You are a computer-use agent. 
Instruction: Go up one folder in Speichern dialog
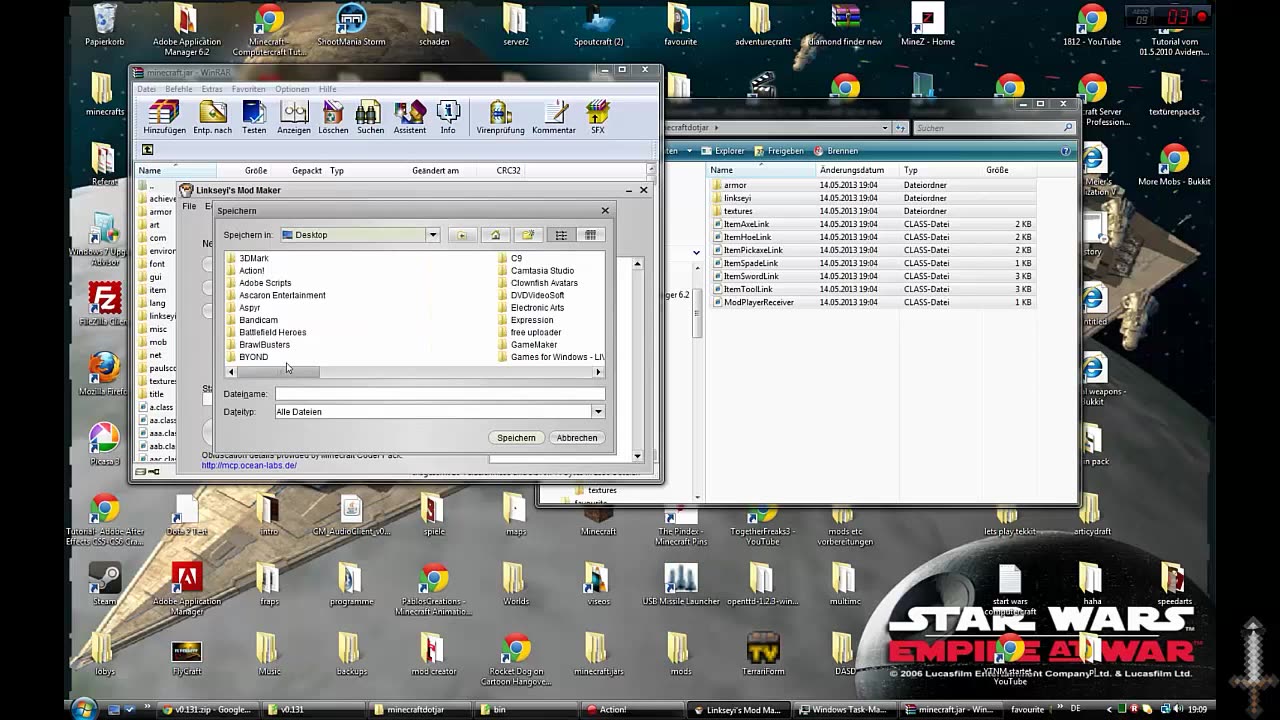461,235
